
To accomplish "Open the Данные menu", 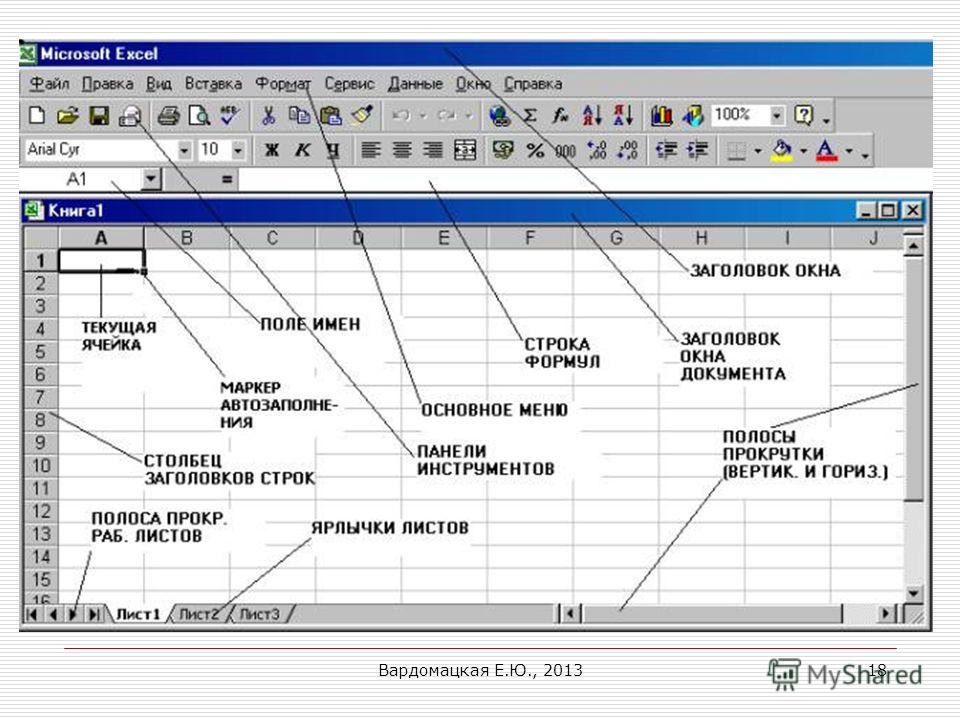I will click(x=415, y=84).
